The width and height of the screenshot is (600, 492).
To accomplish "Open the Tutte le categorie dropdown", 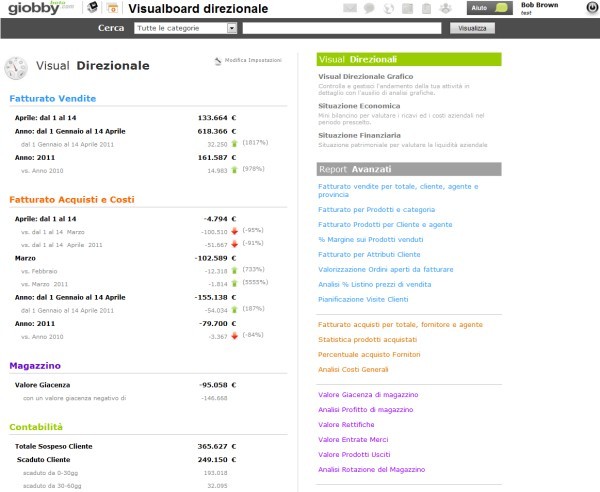I will tap(186, 28).
